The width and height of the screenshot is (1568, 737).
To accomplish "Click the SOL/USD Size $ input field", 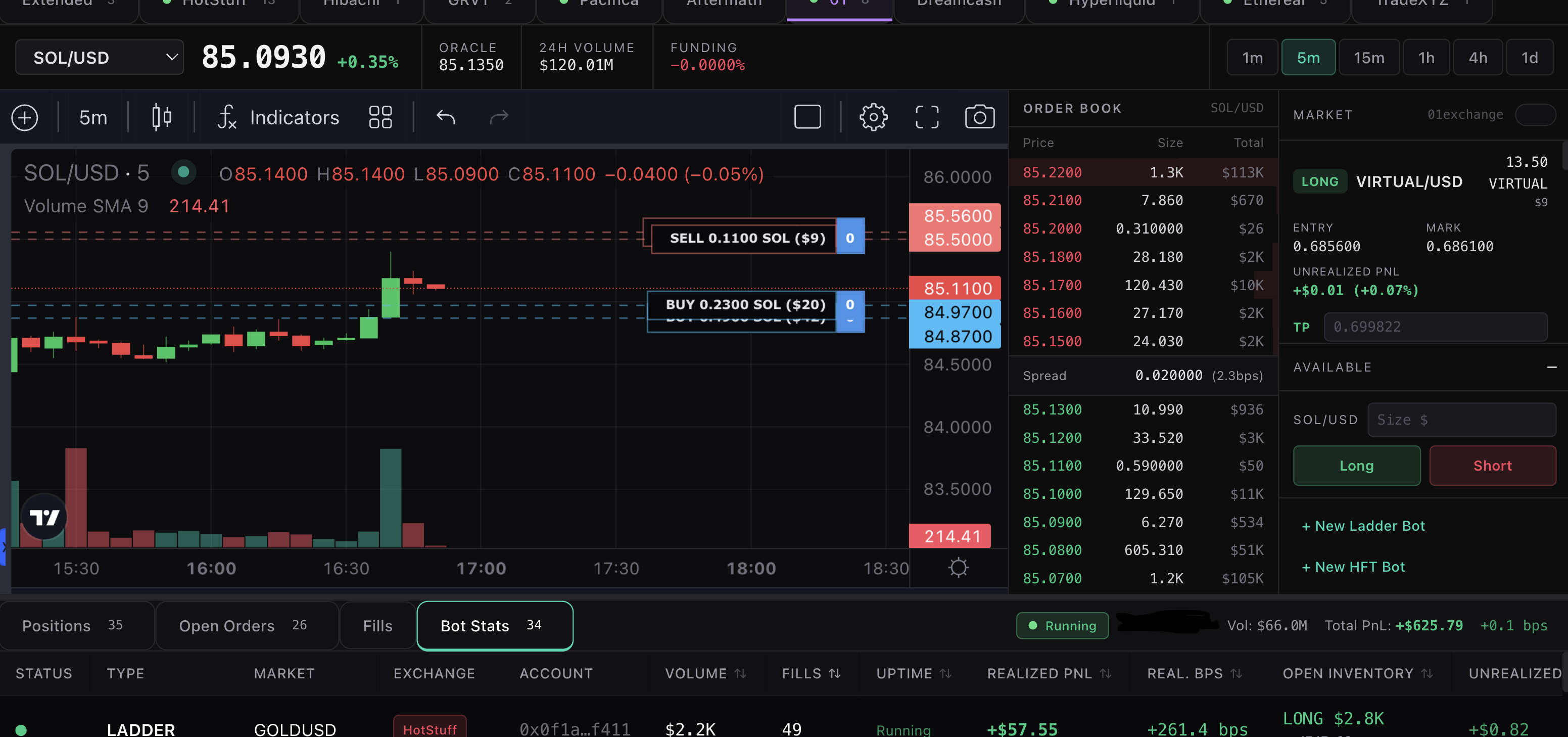I will (x=1461, y=420).
